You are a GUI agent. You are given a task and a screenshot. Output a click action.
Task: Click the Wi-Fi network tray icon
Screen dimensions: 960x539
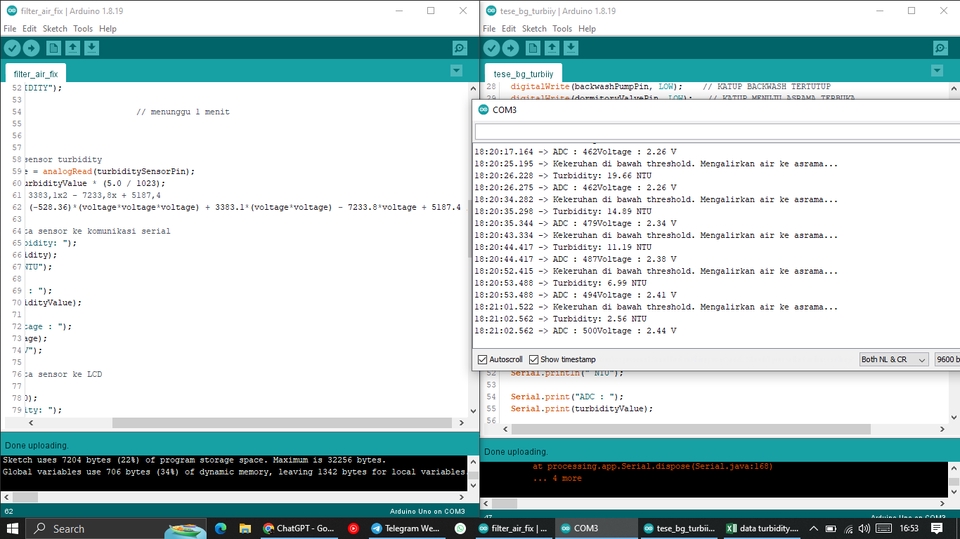[x=849, y=529]
